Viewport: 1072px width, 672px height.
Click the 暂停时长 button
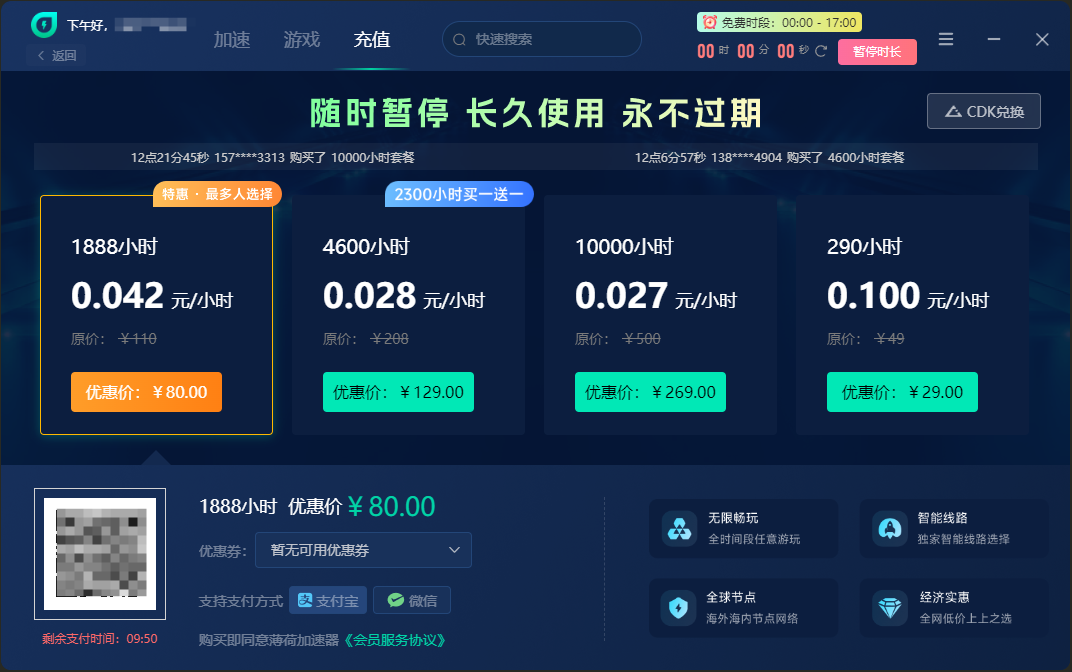pyautogui.click(x=877, y=52)
